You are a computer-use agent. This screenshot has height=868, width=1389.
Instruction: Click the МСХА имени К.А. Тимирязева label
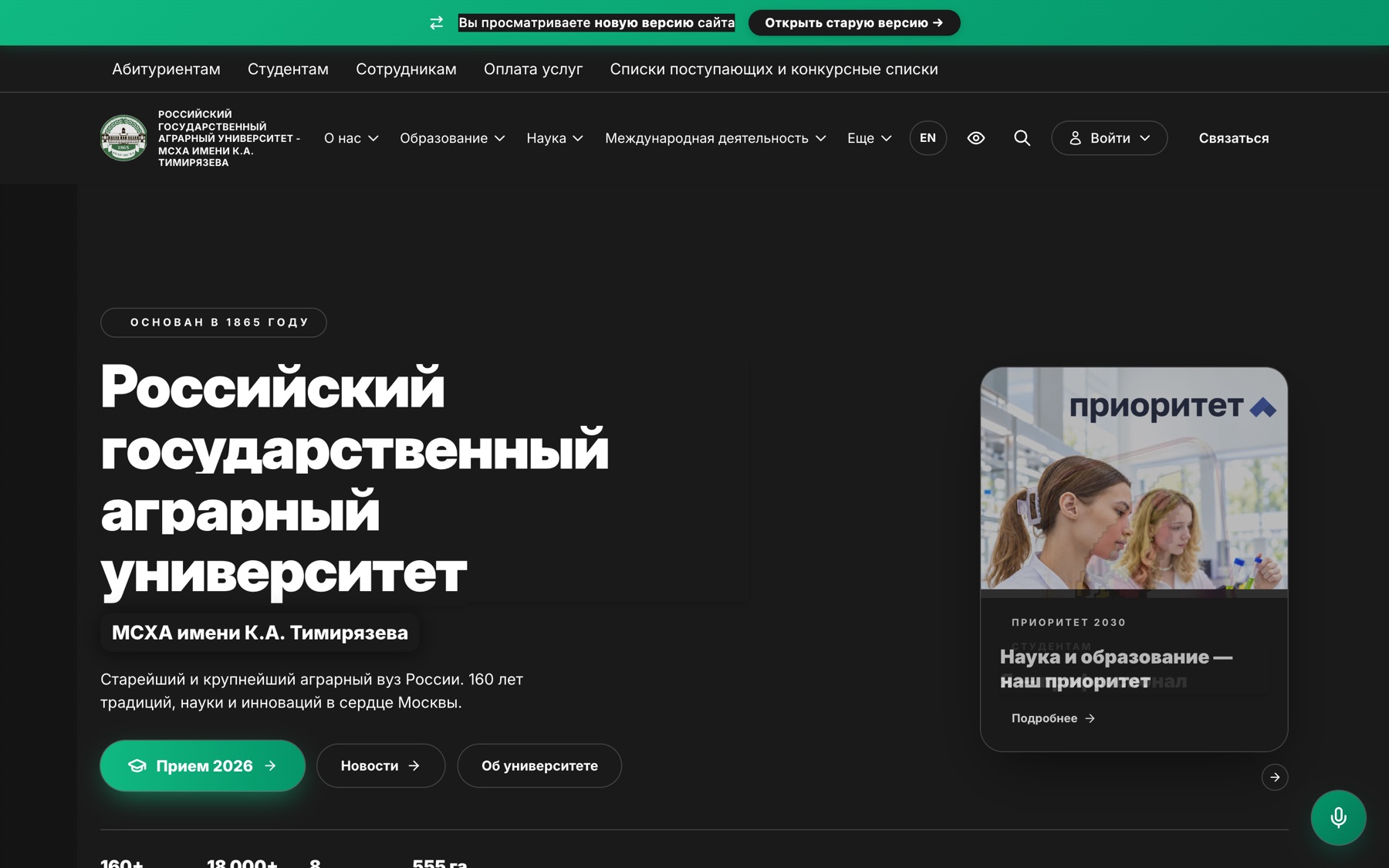click(x=260, y=633)
